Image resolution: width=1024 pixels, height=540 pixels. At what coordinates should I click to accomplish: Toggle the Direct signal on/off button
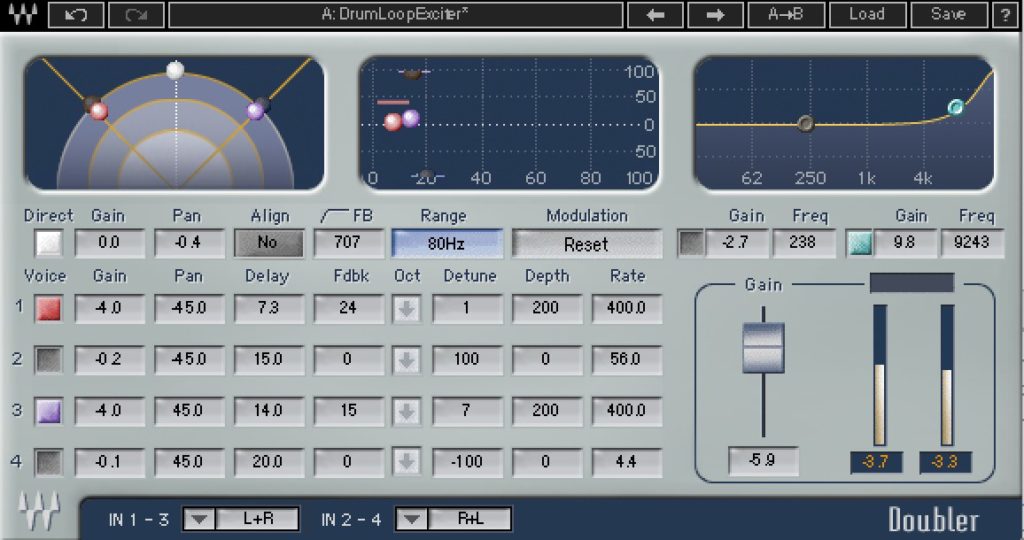pyautogui.click(x=49, y=244)
